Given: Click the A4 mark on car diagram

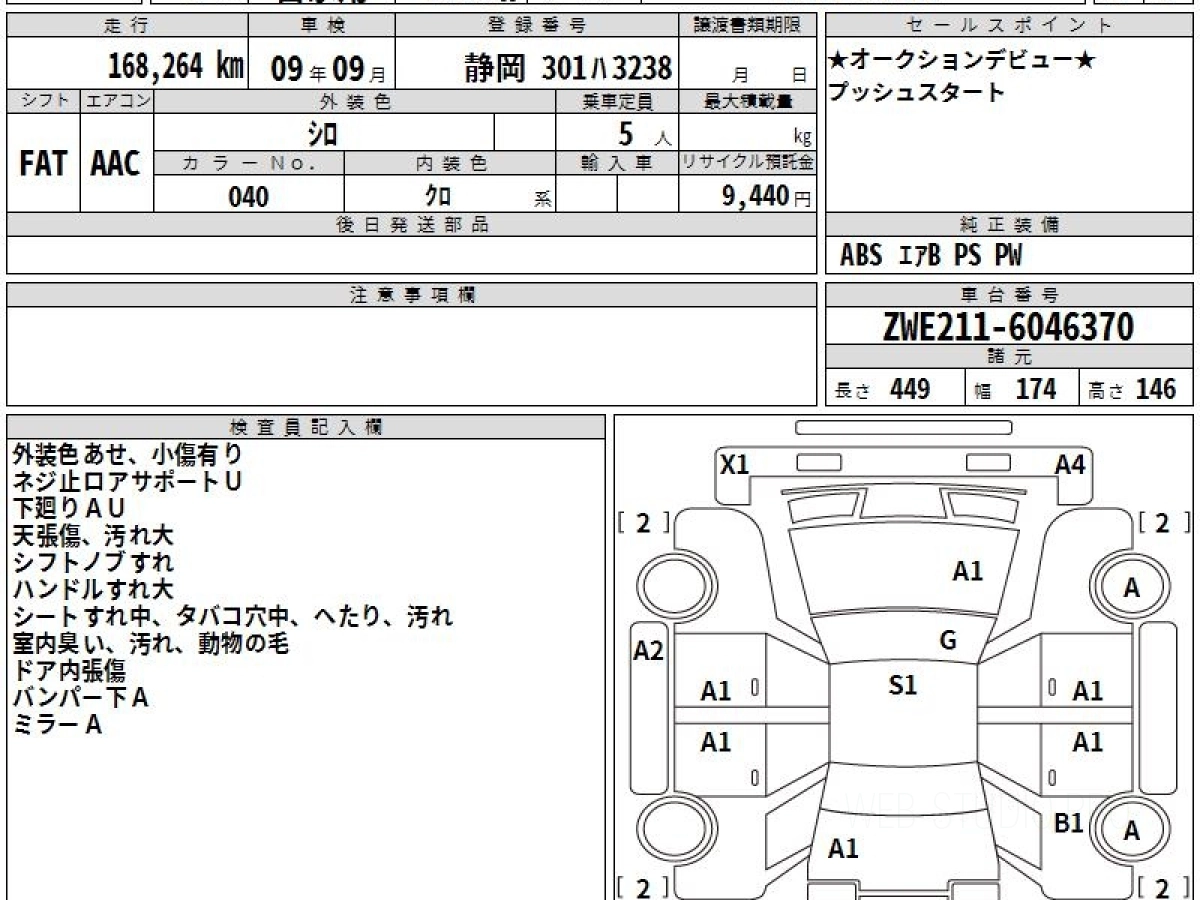Looking at the screenshot, I should (x=1070, y=464).
